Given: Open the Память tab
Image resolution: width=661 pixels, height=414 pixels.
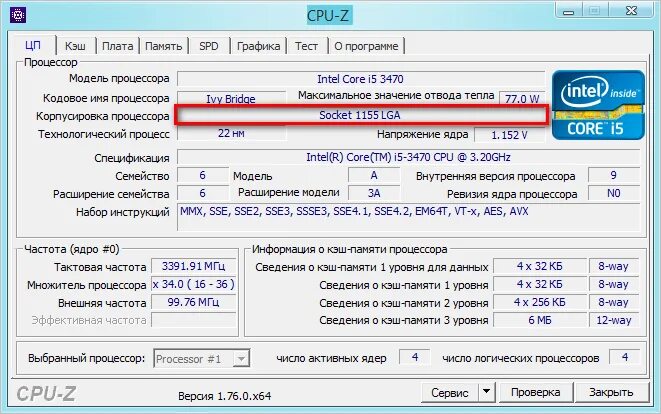Looking at the screenshot, I should [x=164, y=46].
